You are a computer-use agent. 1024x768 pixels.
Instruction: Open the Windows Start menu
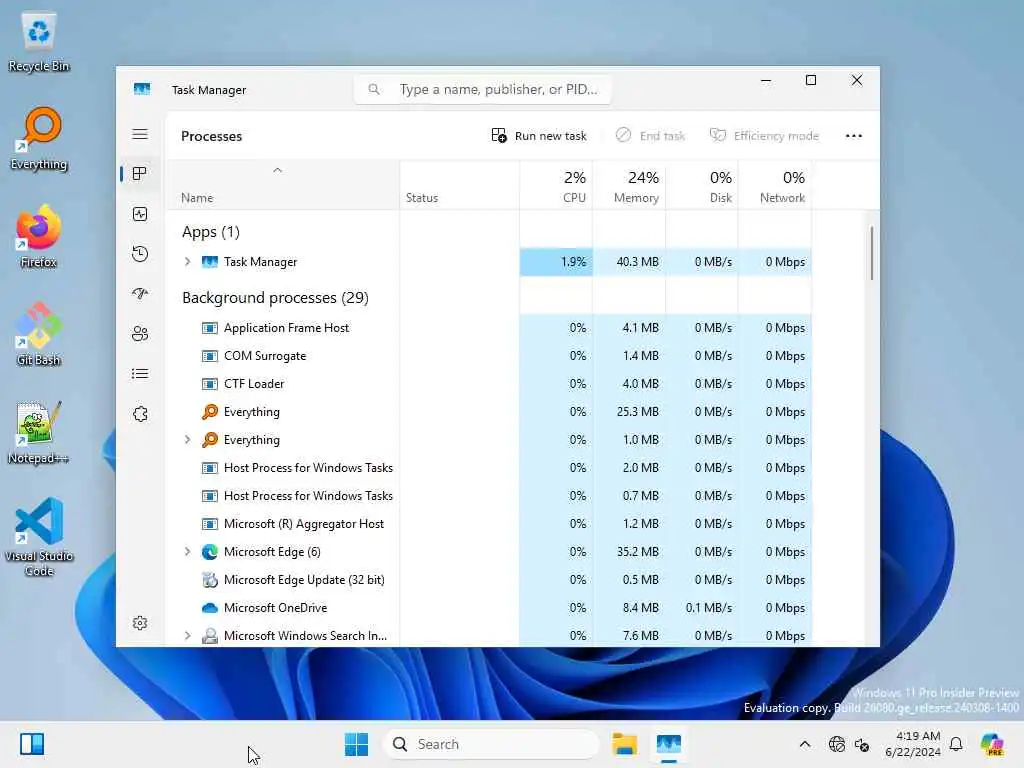point(357,744)
